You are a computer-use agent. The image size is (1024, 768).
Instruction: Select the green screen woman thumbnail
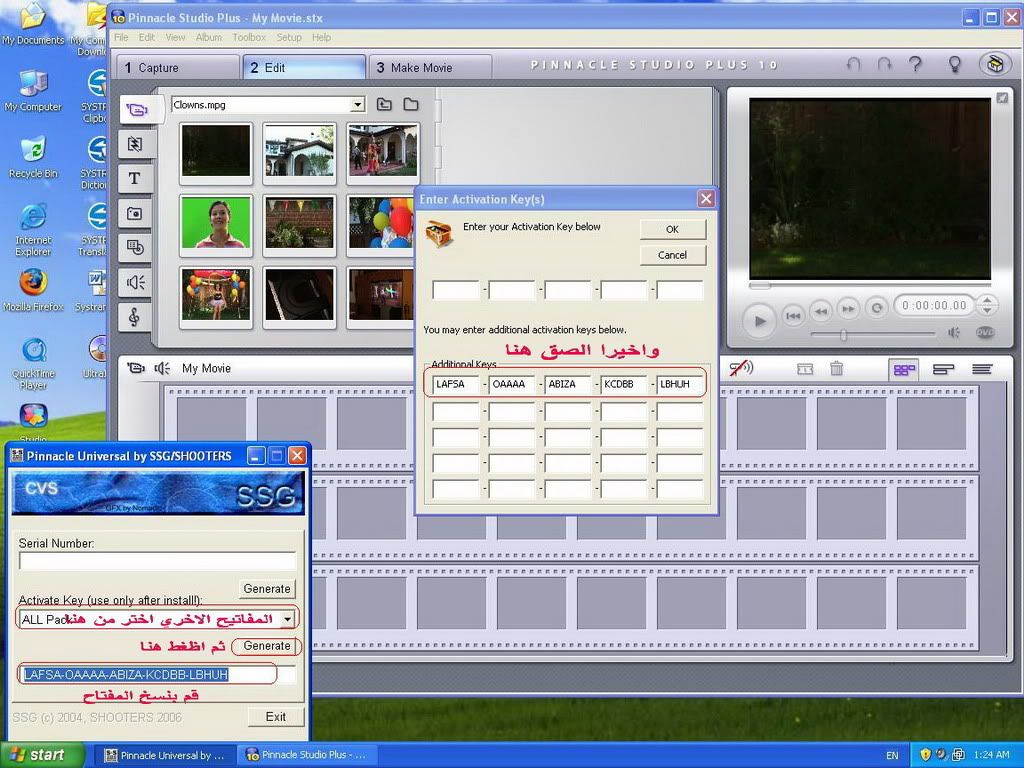[x=216, y=223]
